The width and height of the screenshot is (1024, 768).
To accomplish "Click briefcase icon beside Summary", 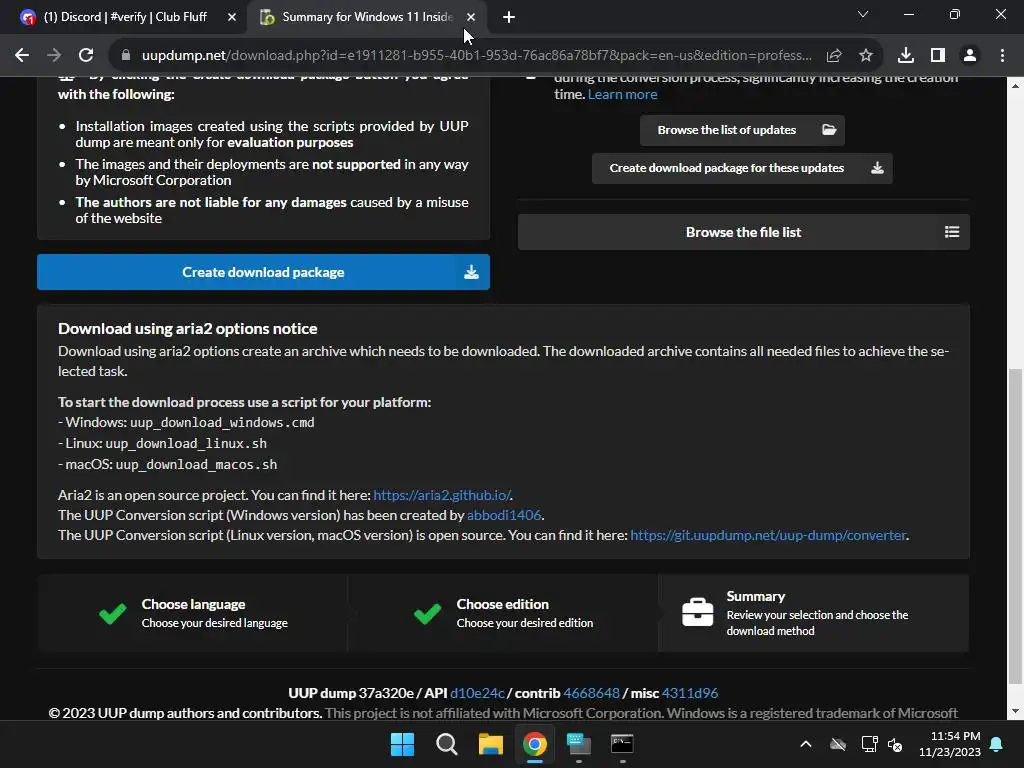I will coord(697,613).
